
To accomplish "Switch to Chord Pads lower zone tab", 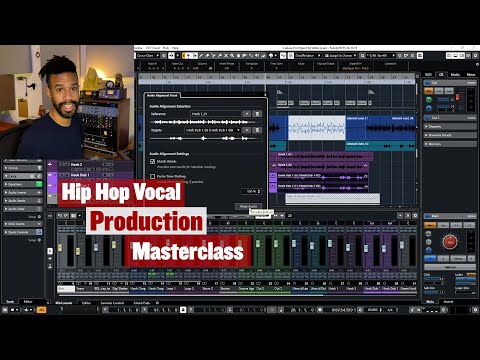I will tap(142, 303).
